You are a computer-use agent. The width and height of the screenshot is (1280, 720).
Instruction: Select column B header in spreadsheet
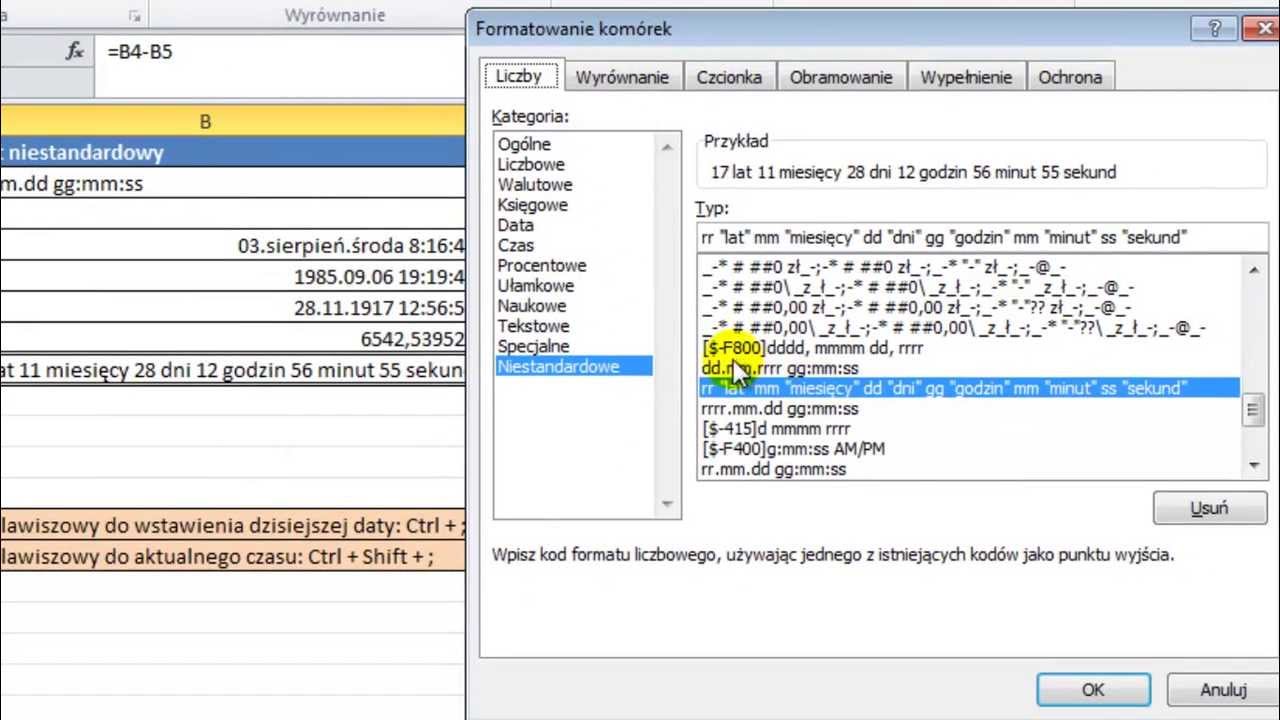pyautogui.click(x=232, y=122)
